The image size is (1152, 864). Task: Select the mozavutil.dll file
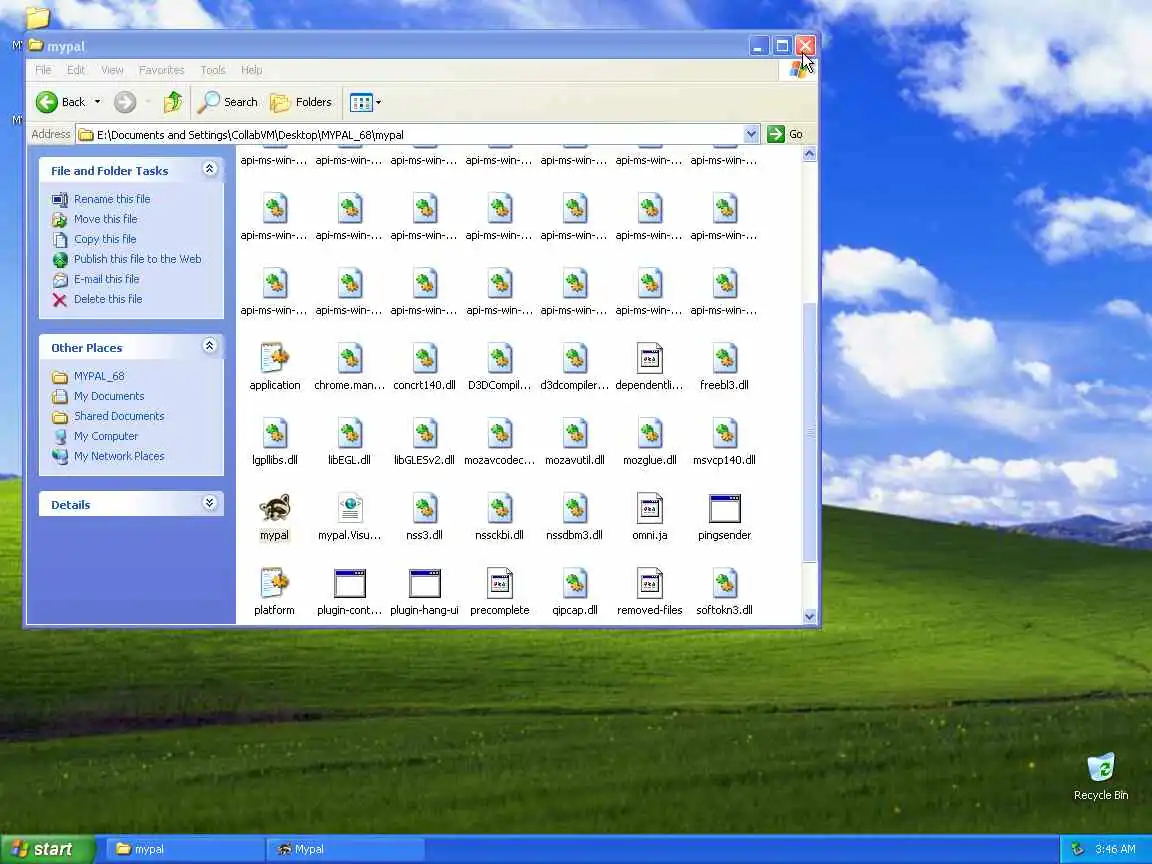pyautogui.click(x=575, y=433)
